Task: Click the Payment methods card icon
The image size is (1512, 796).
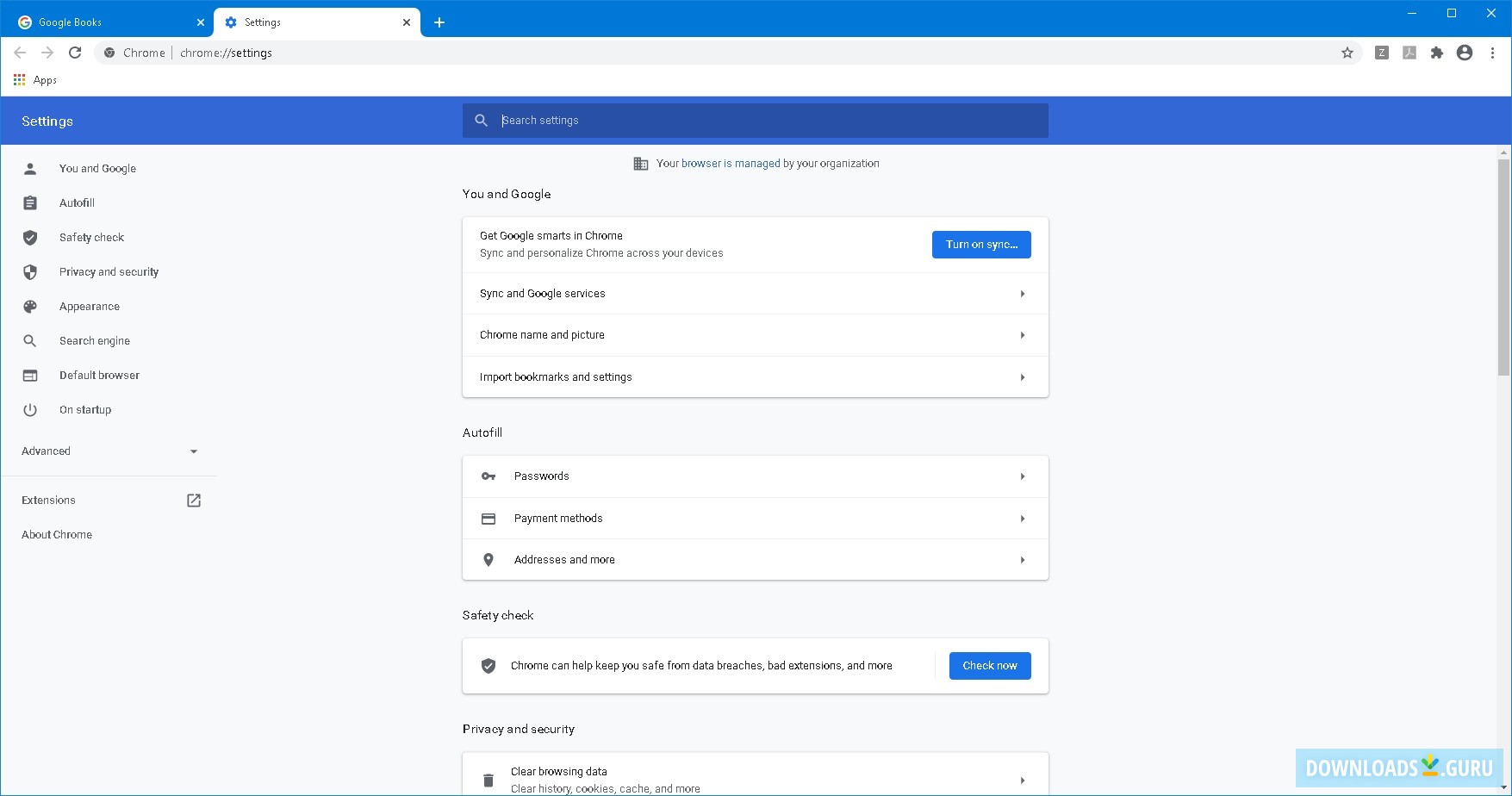Action: click(x=488, y=518)
